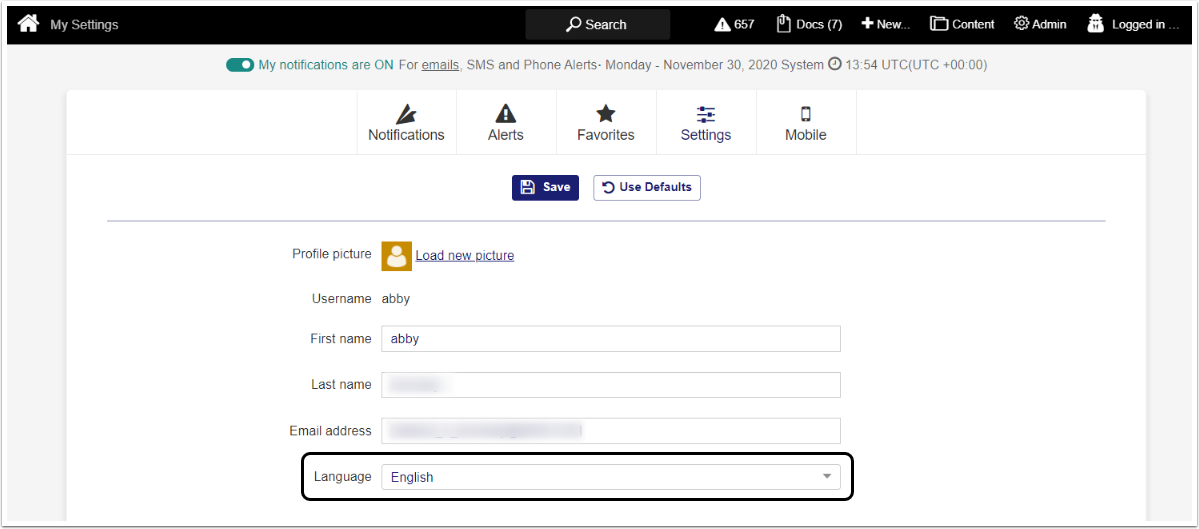The width and height of the screenshot is (1199, 529).
Task: Switch to the Favorites tab
Action: click(606, 123)
